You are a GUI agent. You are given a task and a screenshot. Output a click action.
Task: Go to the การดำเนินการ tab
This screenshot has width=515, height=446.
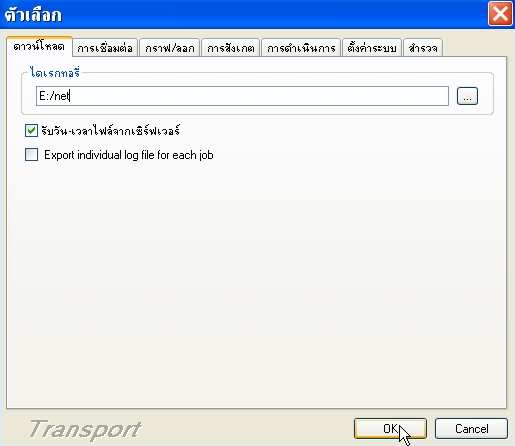click(x=301, y=48)
